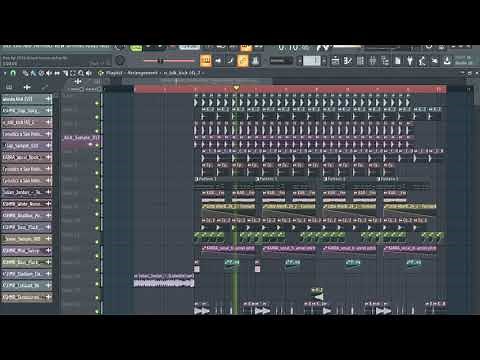The image size is (480, 360).
Task: Select n_blk_kick (X)_2 in the picker list
Action: [27, 122]
